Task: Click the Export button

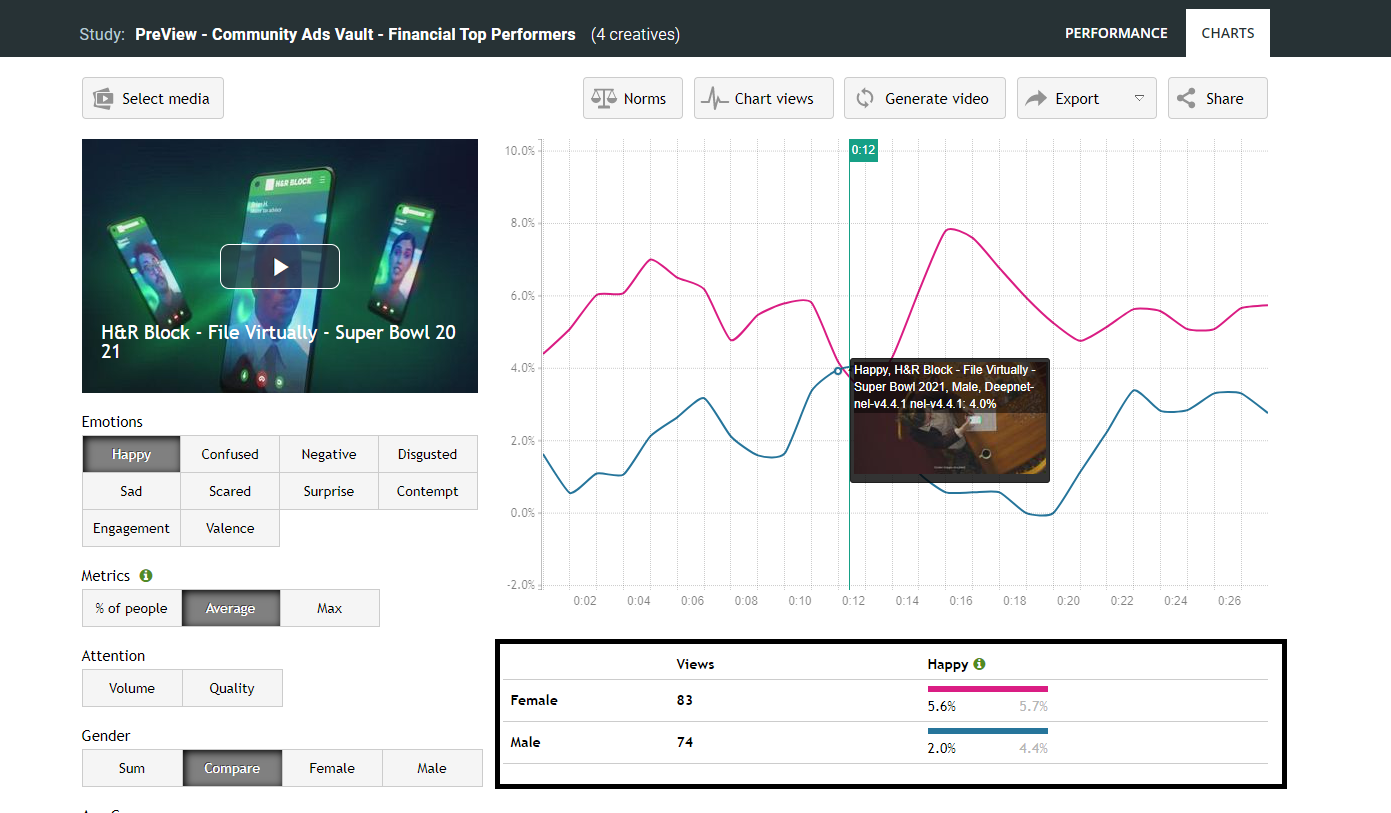Action: [x=1087, y=98]
